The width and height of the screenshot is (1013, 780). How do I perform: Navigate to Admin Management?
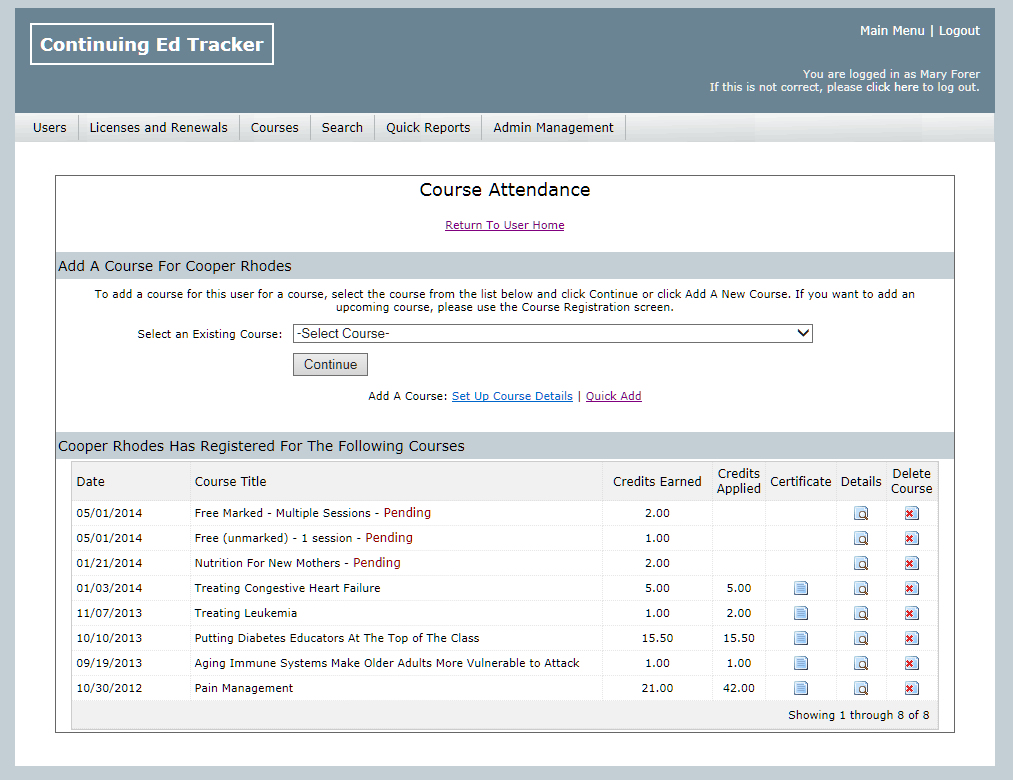(x=552, y=127)
